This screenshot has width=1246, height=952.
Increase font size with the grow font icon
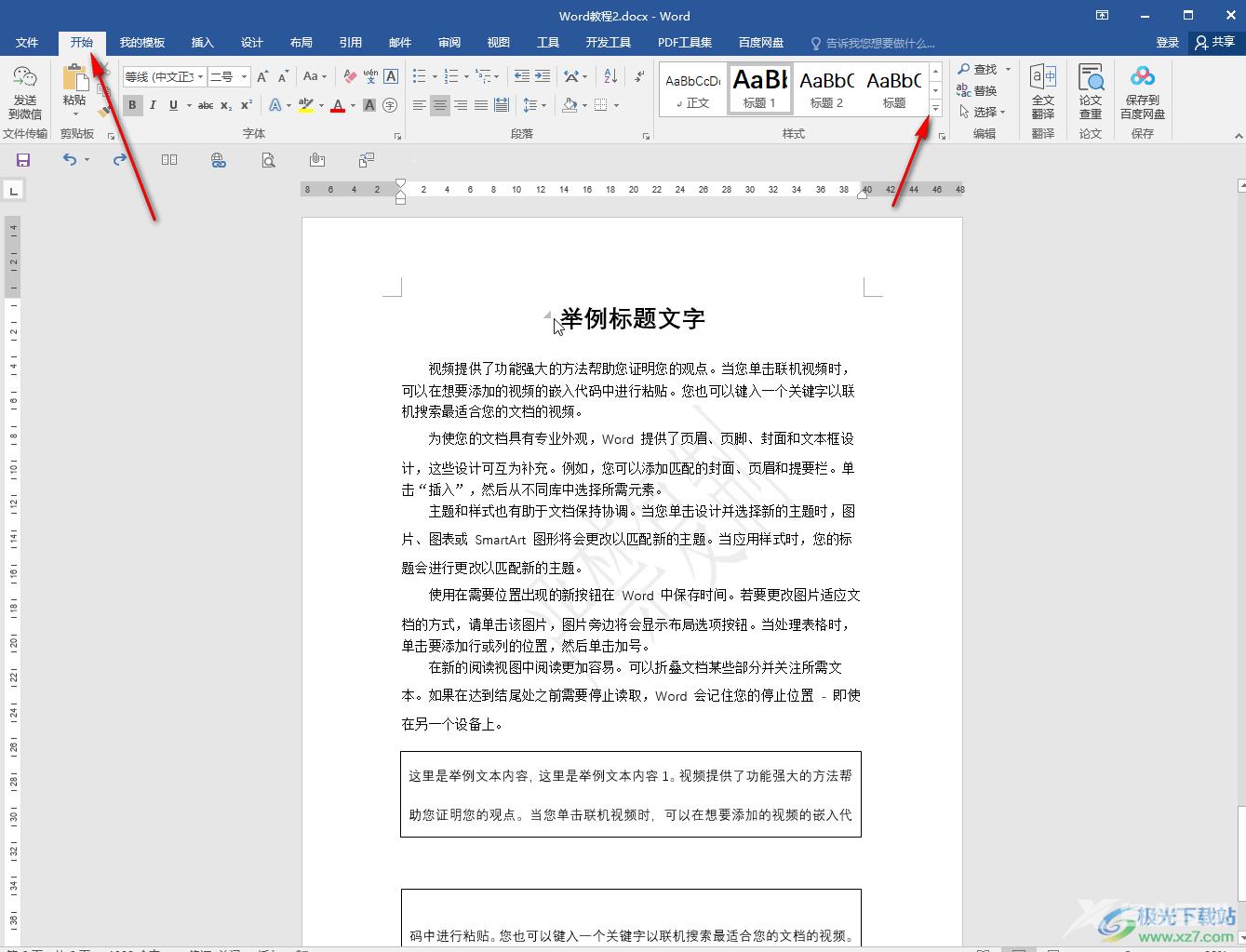pos(262,76)
